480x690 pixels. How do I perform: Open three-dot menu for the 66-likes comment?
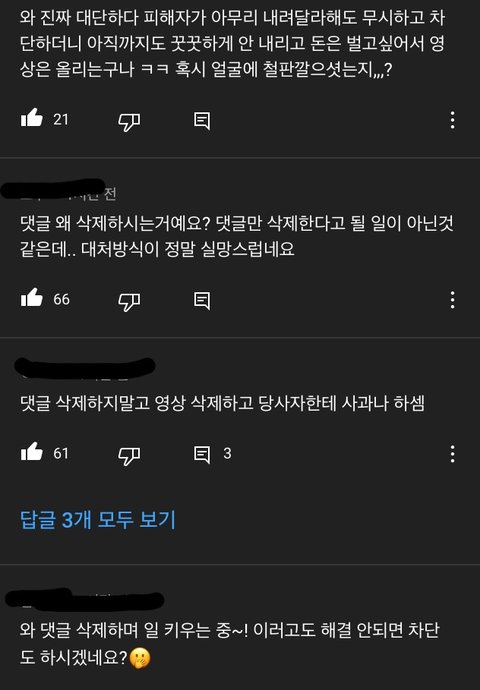click(452, 300)
